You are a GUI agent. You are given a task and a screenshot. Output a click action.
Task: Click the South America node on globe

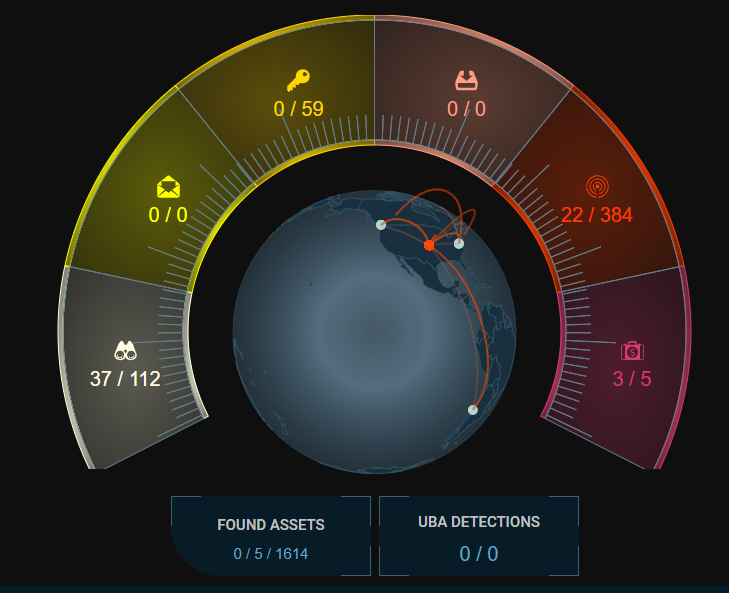click(x=473, y=410)
